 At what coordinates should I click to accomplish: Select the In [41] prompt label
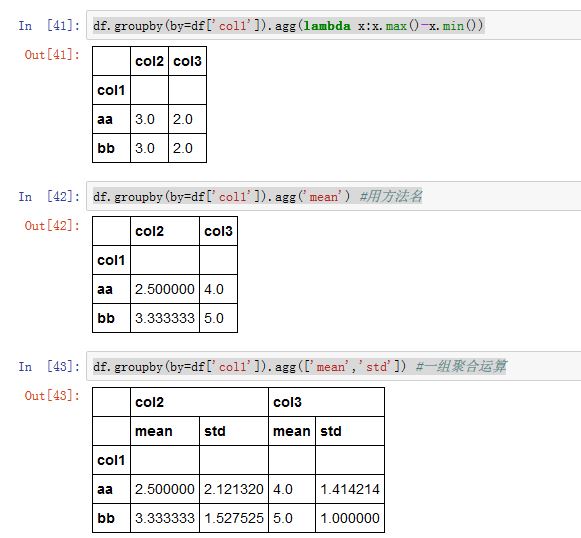[x=49, y=26]
